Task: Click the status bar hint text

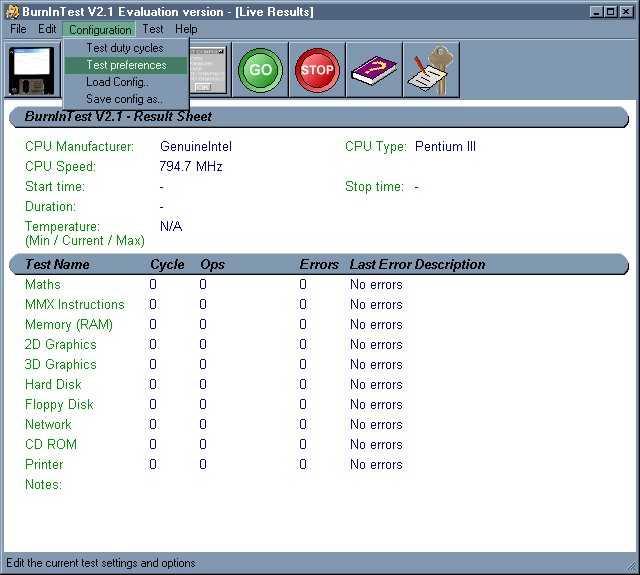Action: (101, 563)
